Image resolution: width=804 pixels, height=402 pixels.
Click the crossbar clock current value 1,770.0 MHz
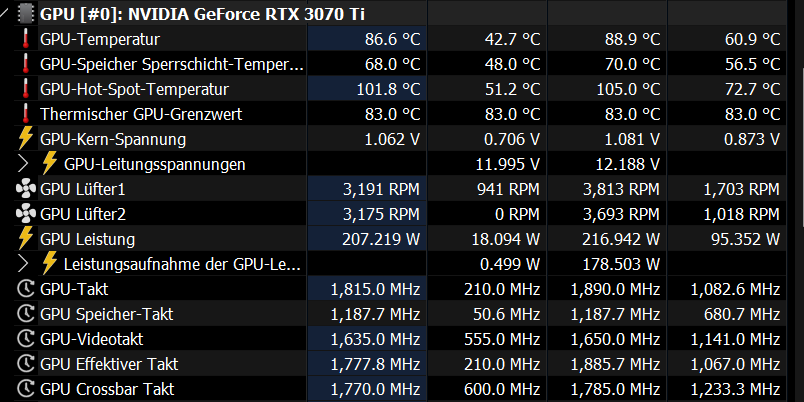376,389
